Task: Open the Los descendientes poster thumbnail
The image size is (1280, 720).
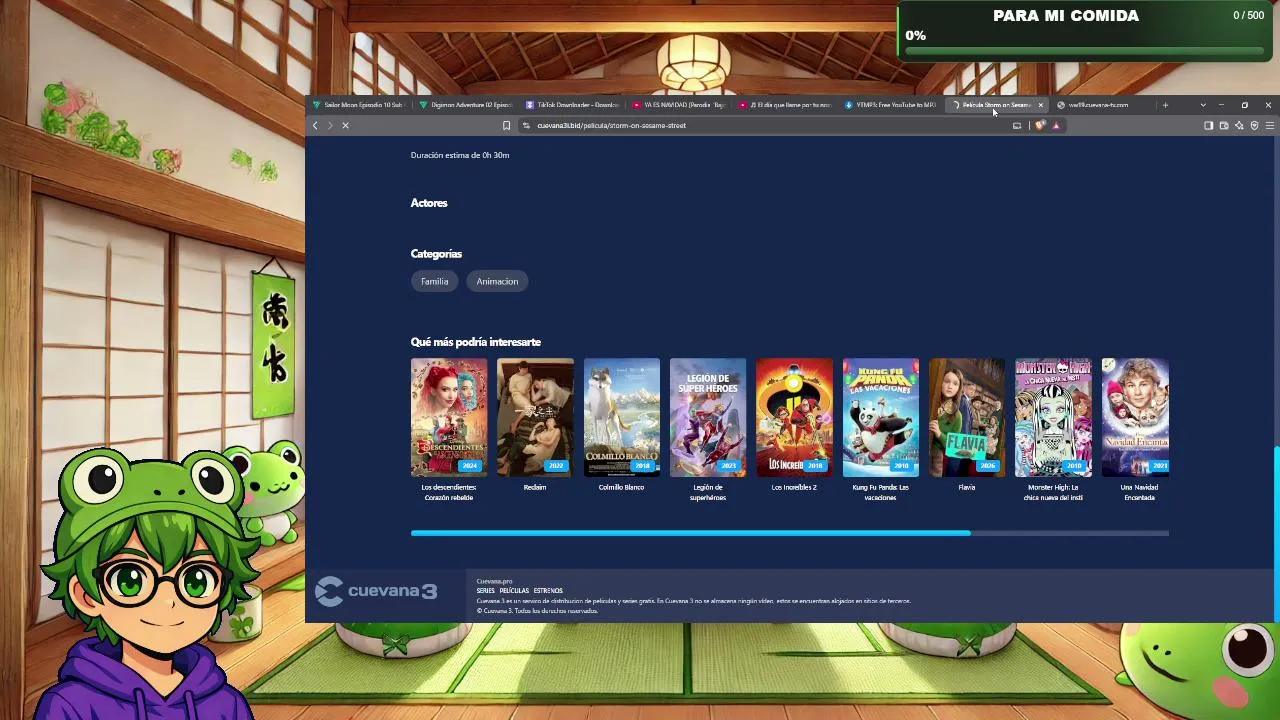Action: (449, 417)
